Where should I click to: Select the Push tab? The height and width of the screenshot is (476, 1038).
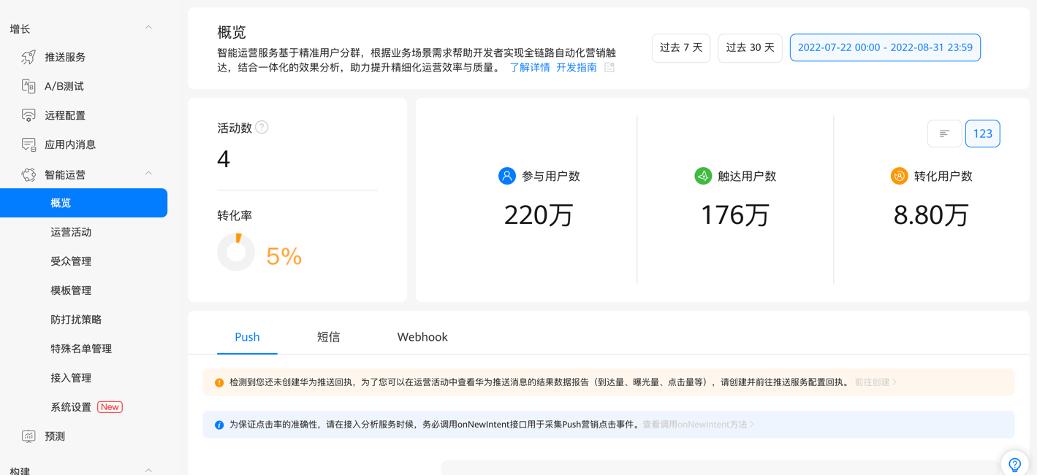point(247,337)
